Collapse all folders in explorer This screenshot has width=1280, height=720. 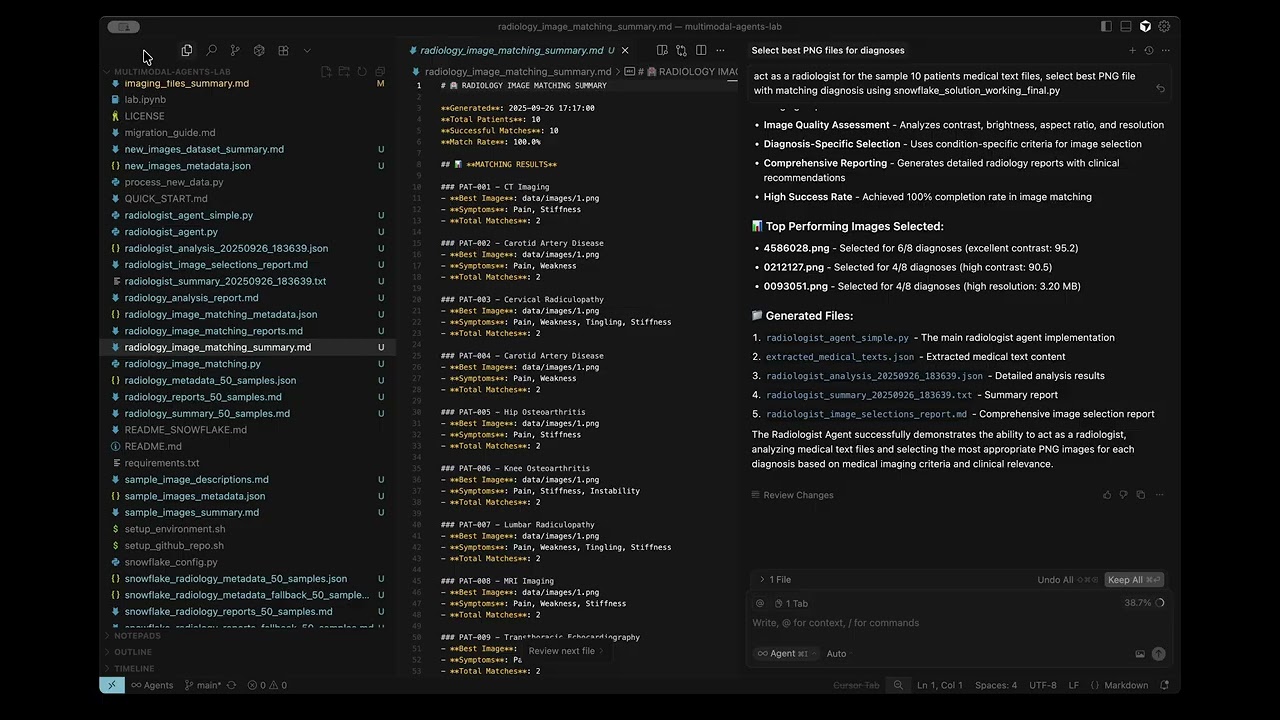tap(380, 72)
